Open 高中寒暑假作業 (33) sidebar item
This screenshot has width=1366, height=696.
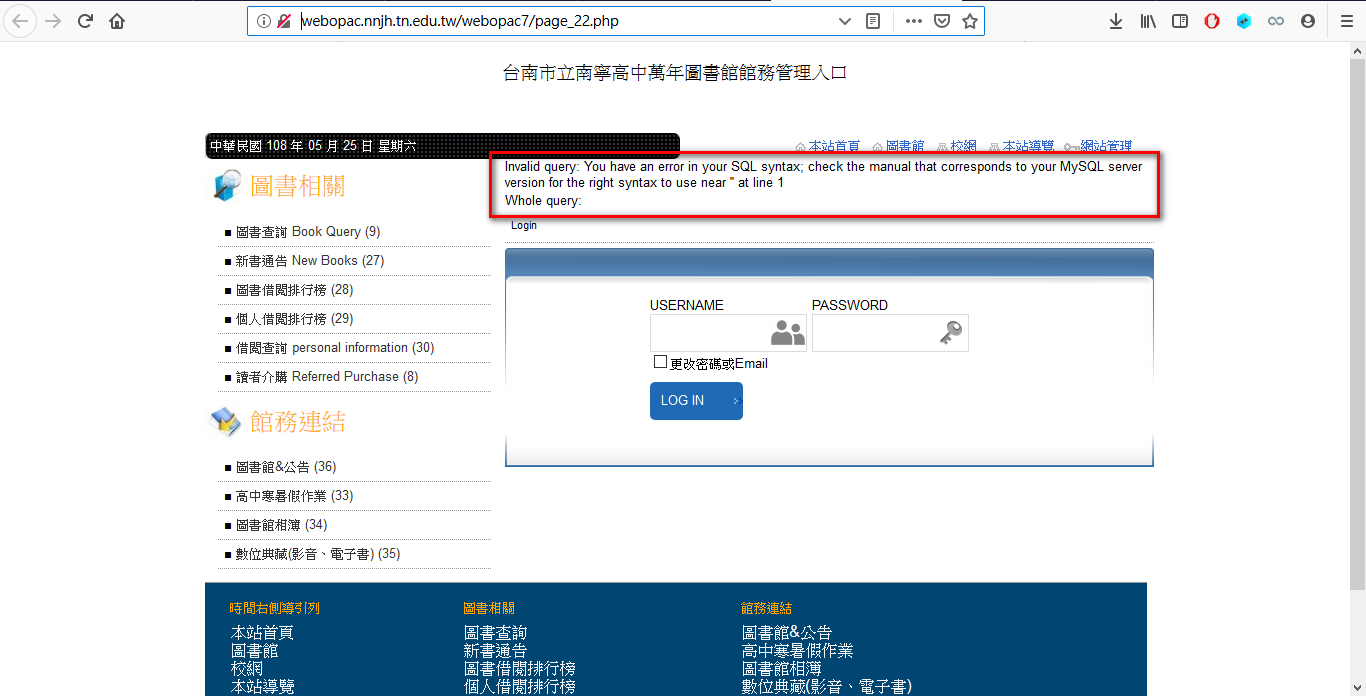coord(294,496)
